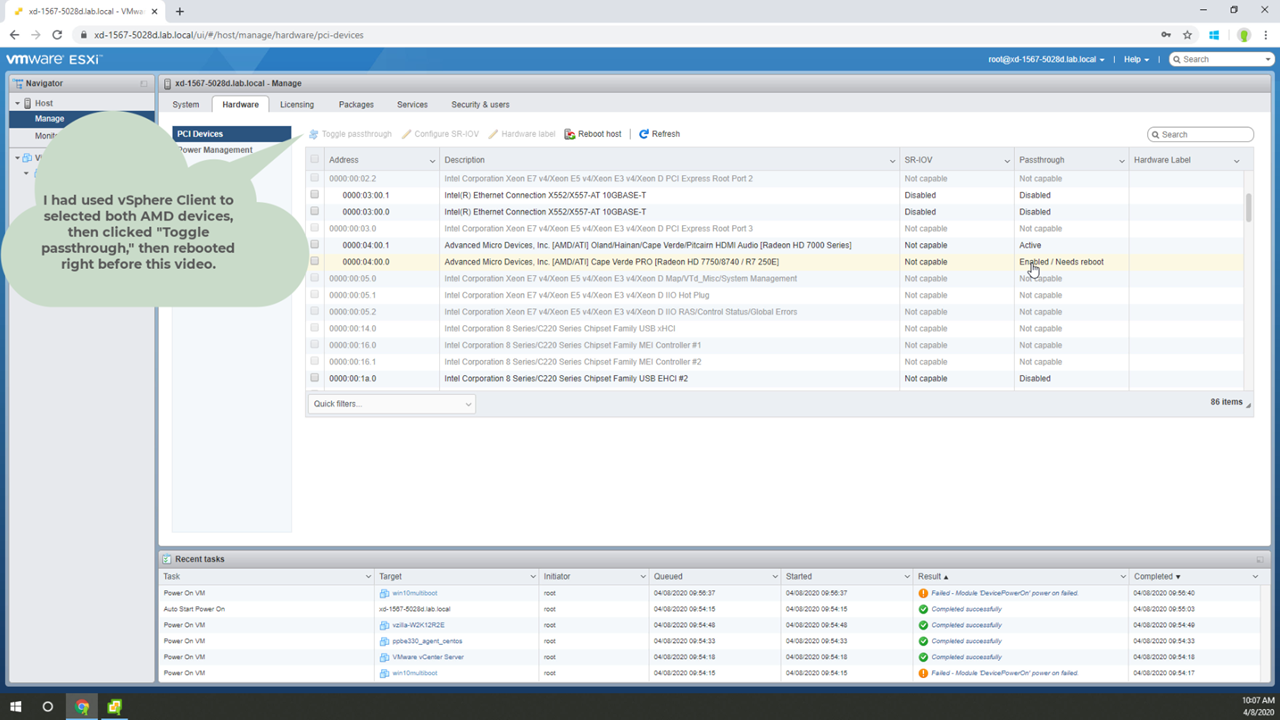The image size is (1280, 720).
Task: Open the root user account dropdown
Action: tap(1046, 60)
